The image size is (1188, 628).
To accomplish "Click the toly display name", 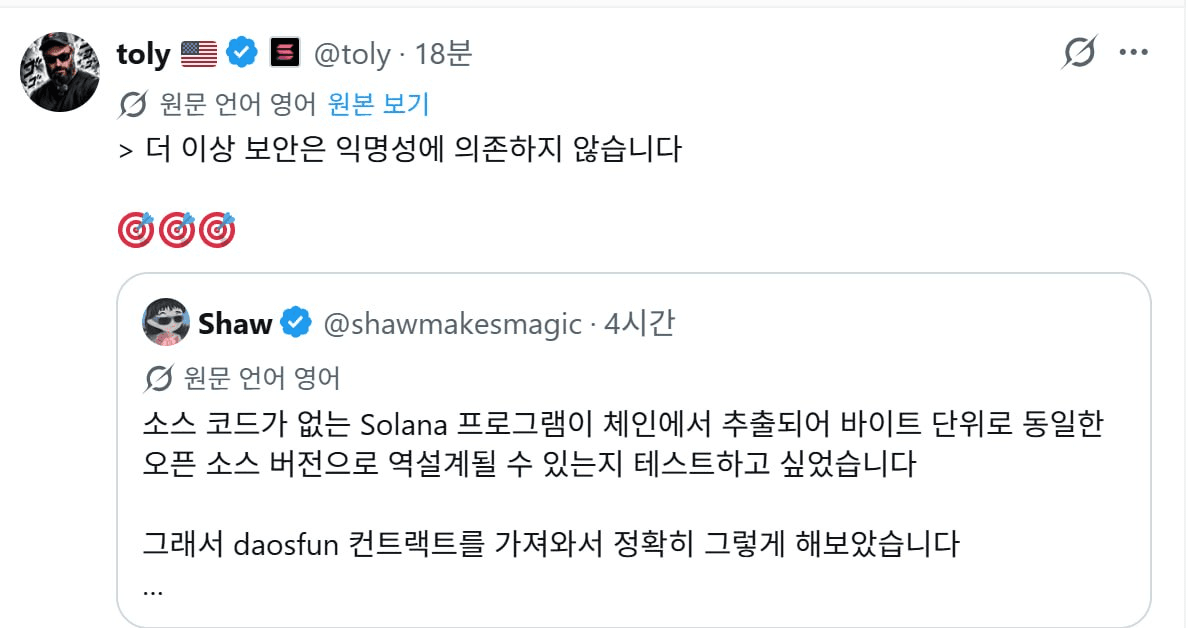I will tap(143, 55).
